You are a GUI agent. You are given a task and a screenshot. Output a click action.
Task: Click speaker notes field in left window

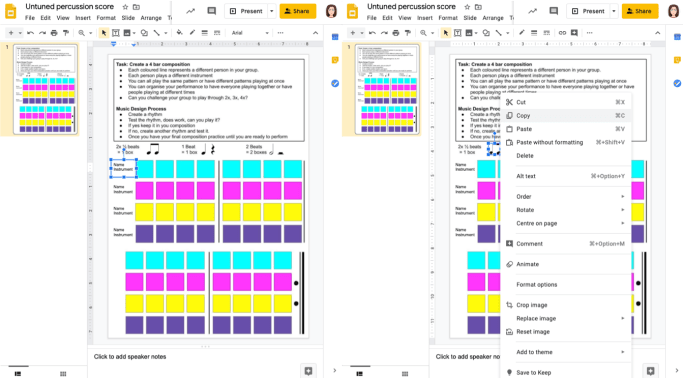[x=205, y=357]
